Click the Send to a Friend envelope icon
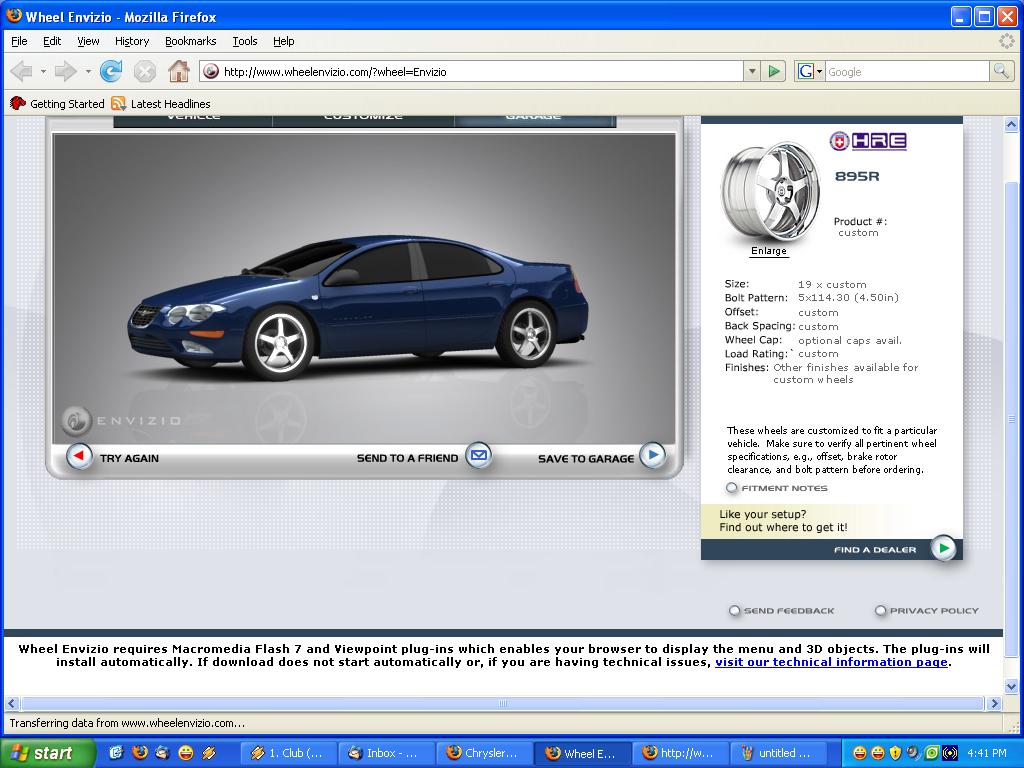1024x768 pixels. click(x=479, y=455)
